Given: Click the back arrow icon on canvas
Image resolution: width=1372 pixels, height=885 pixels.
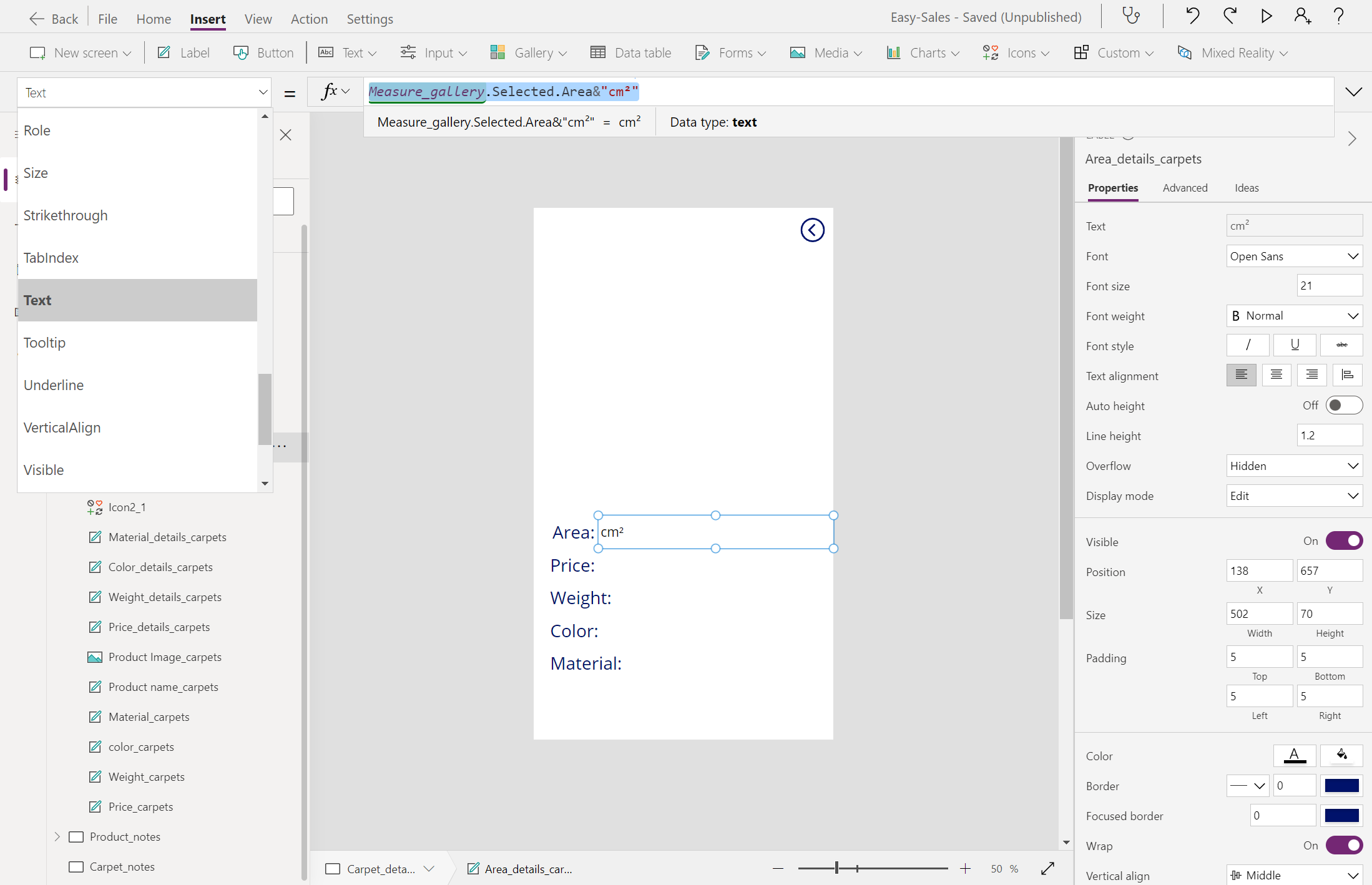Looking at the screenshot, I should [x=812, y=230].
